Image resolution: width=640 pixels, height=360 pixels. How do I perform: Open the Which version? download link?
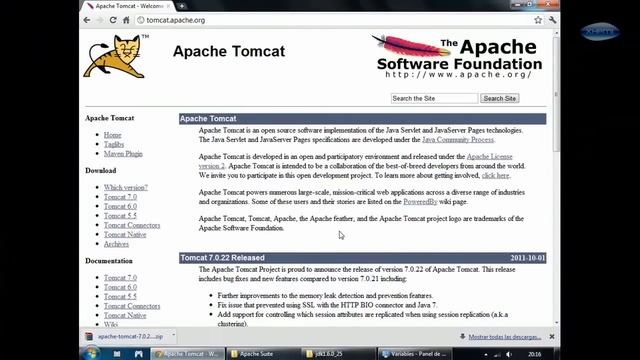coord(125,187)
